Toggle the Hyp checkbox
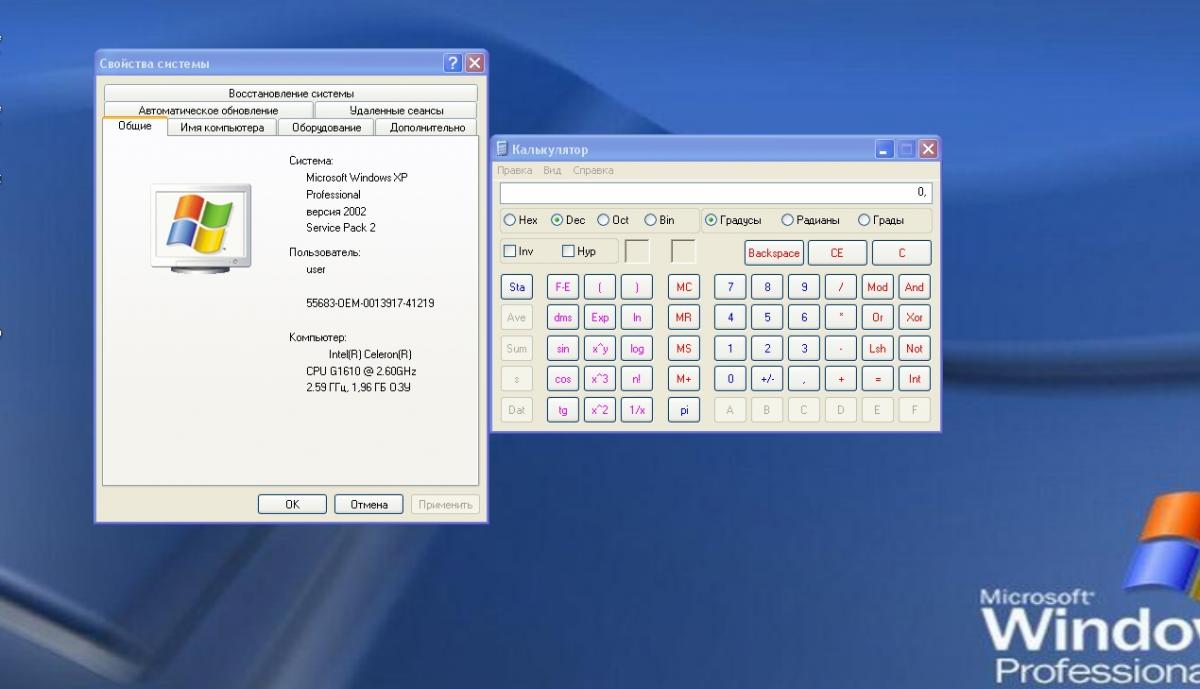The width and height of the screenshot is (1200, 689). pos(569,252)
